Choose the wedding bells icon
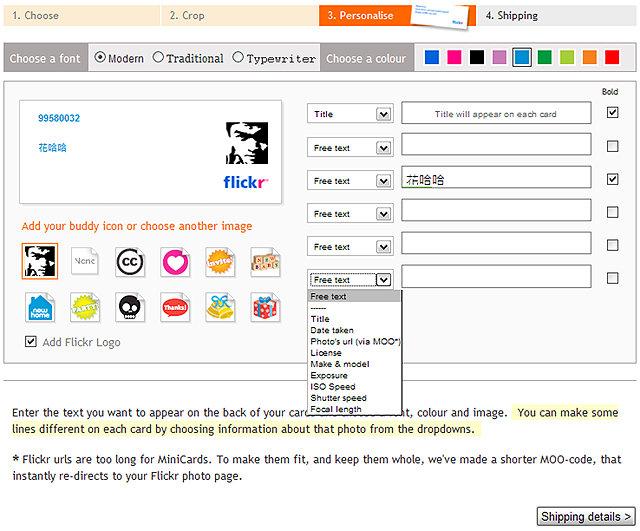 pyautogui.click(x=220, y=307)
